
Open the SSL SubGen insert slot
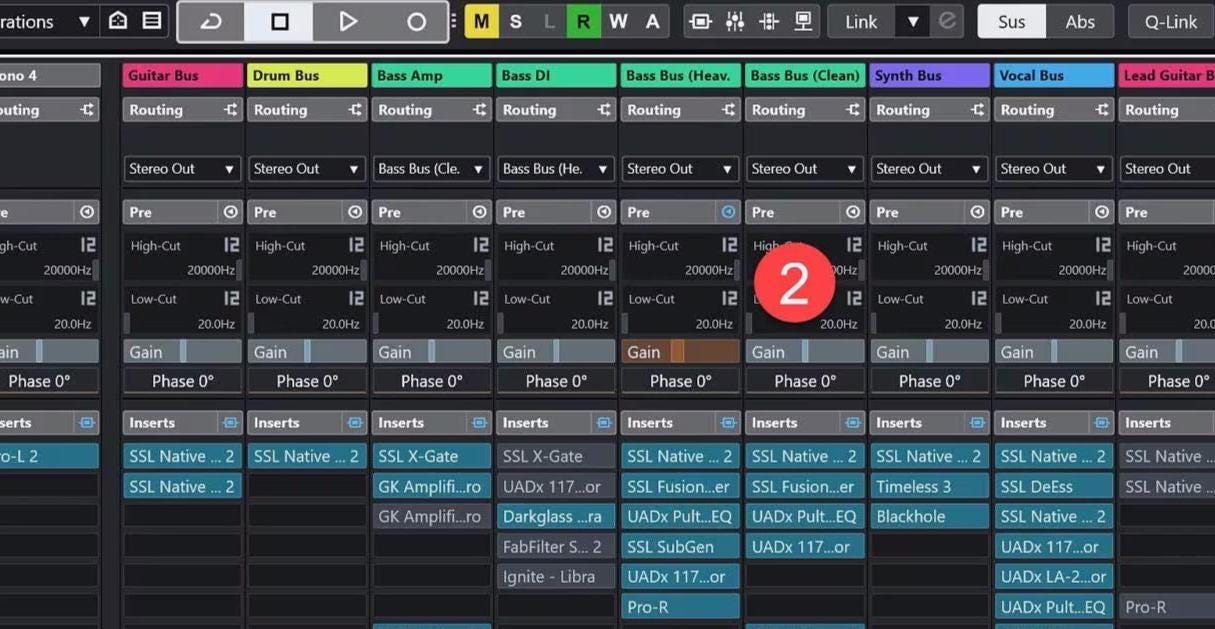coord(680,547)
